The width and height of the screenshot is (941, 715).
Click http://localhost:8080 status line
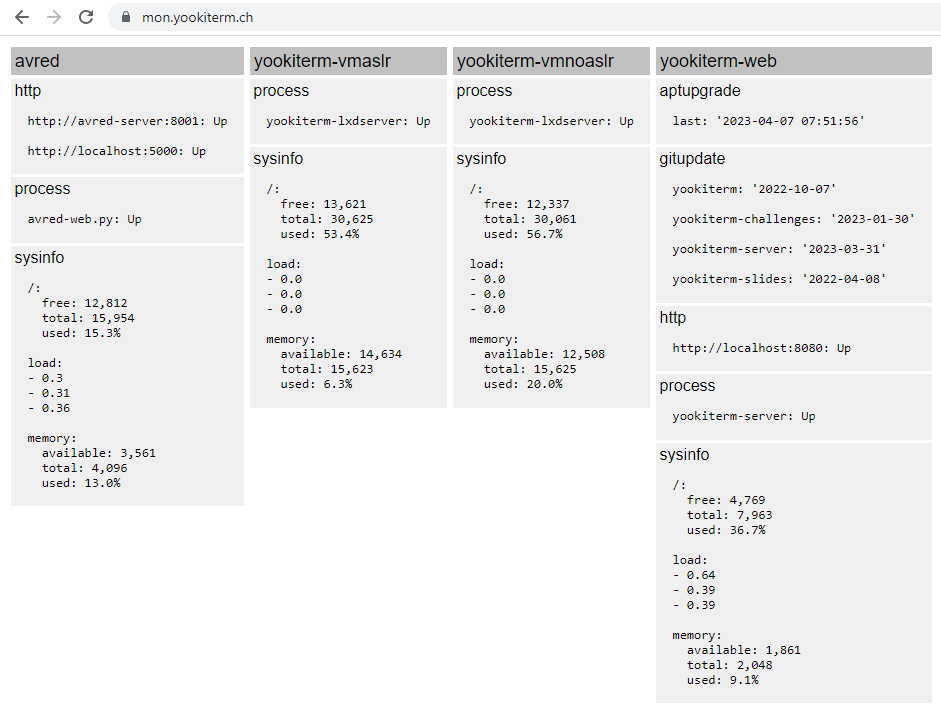762,348
